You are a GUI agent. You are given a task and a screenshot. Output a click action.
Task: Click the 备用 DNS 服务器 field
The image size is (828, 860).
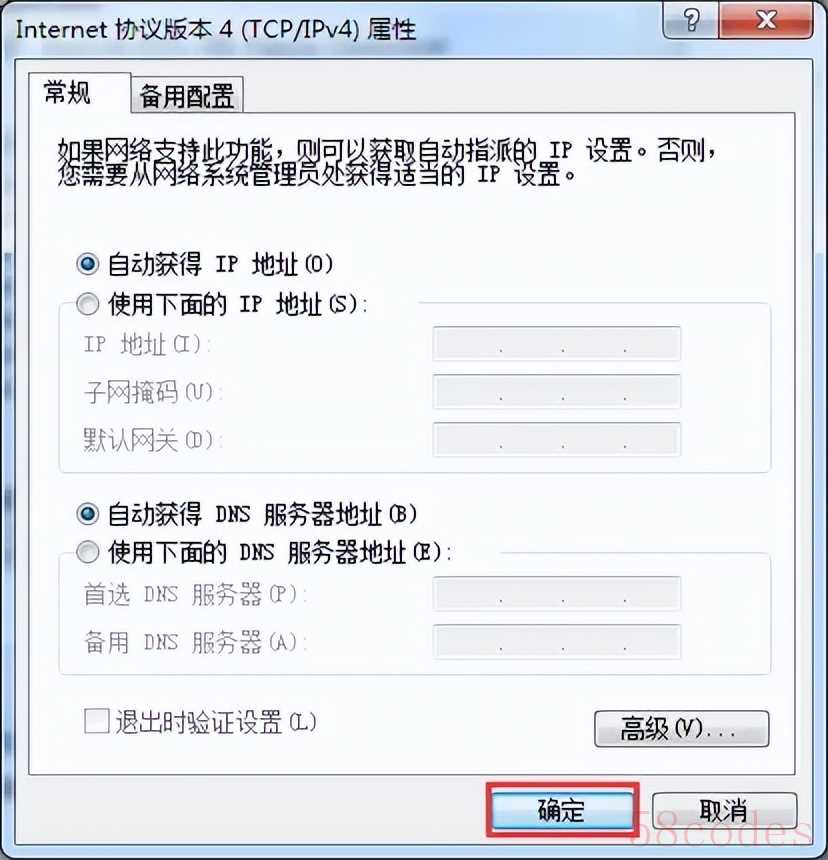point(557,641)
